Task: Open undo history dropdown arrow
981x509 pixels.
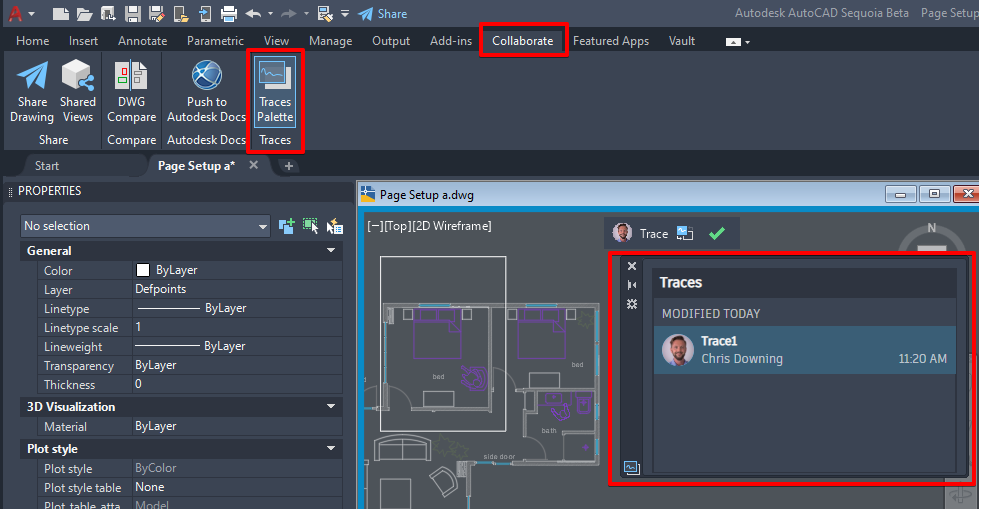Action: 270,13
